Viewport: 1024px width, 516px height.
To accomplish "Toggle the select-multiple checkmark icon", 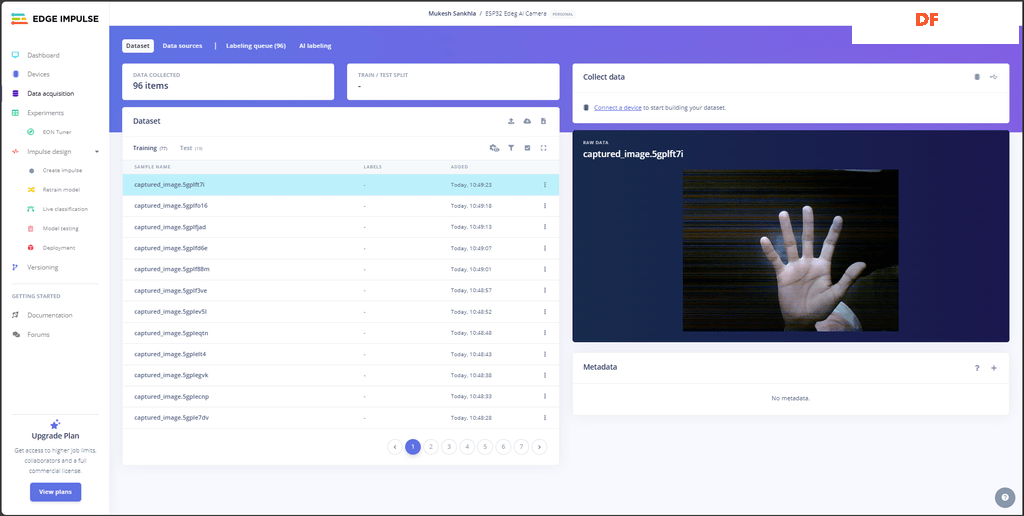I will point(527,148).
